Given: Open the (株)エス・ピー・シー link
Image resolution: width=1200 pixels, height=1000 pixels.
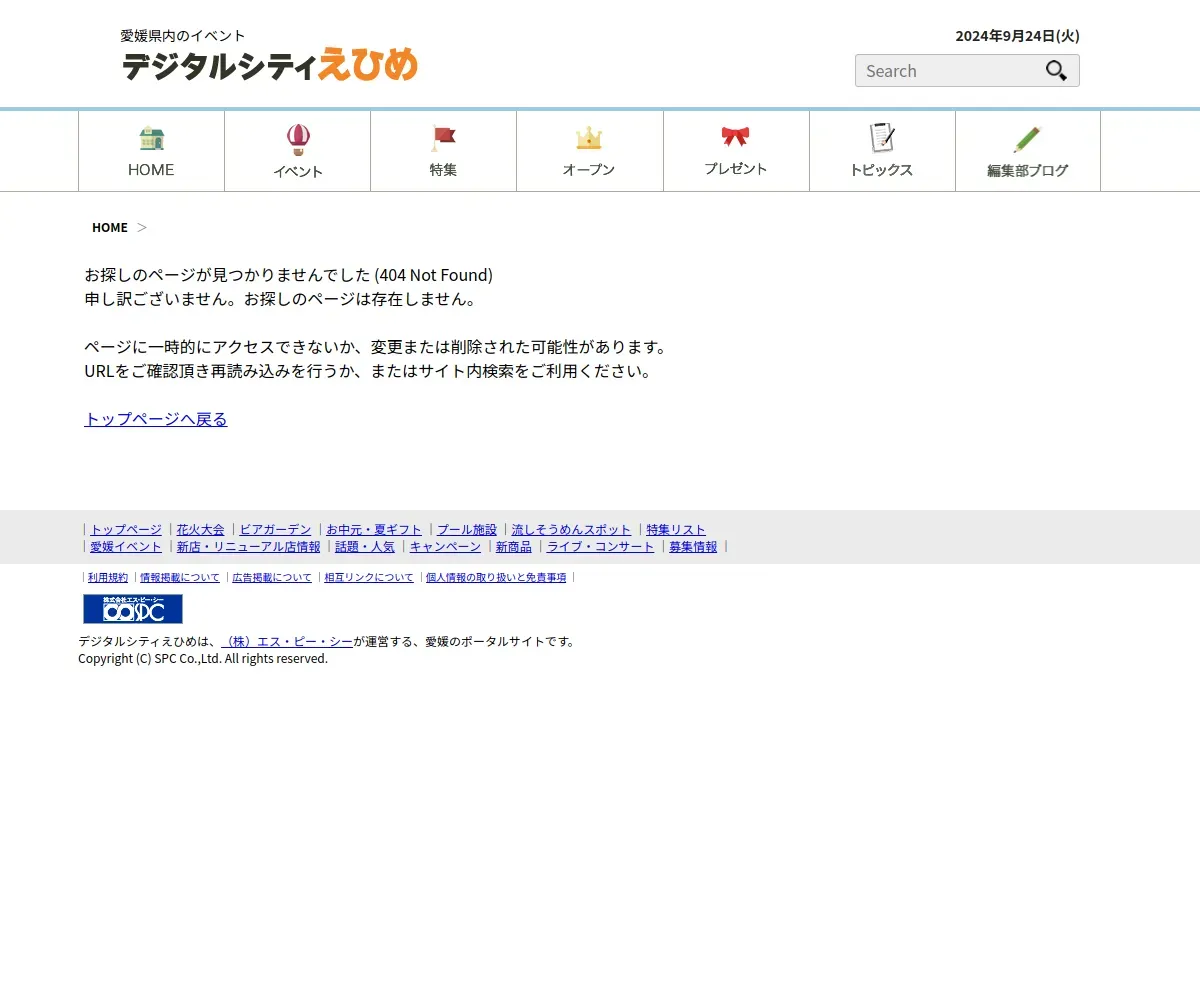Looking at the screenshot, I should [287, 642].
